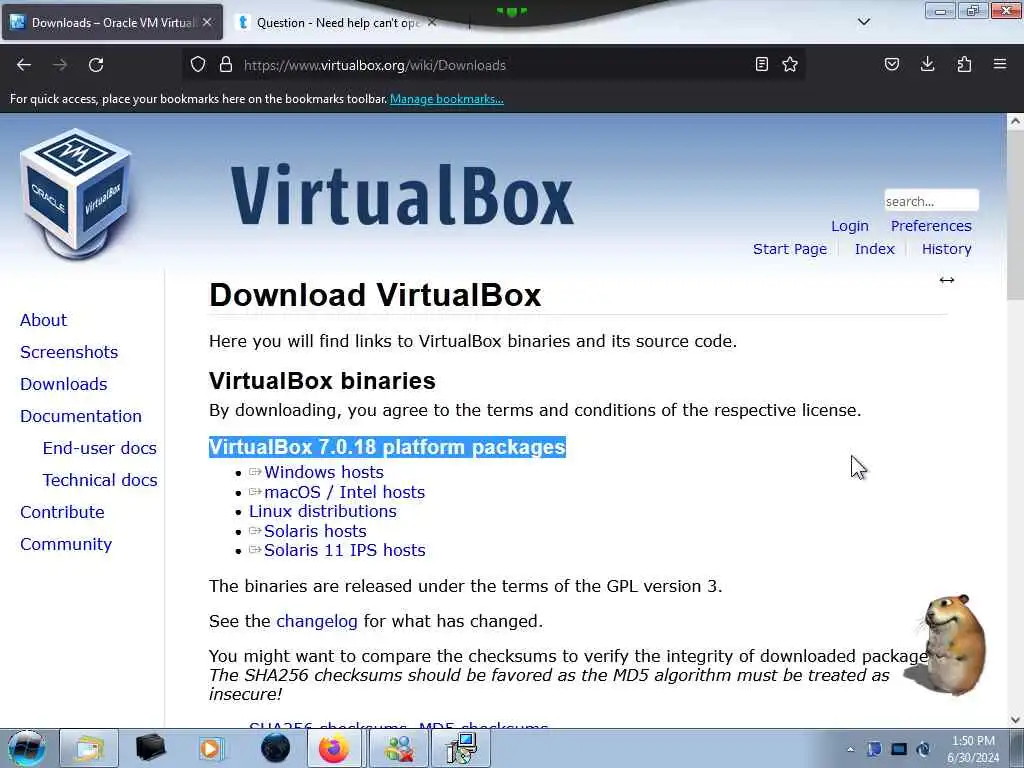Open the Firefox hamburger menu
The image size is (1024, 768).
(1000, 64)
